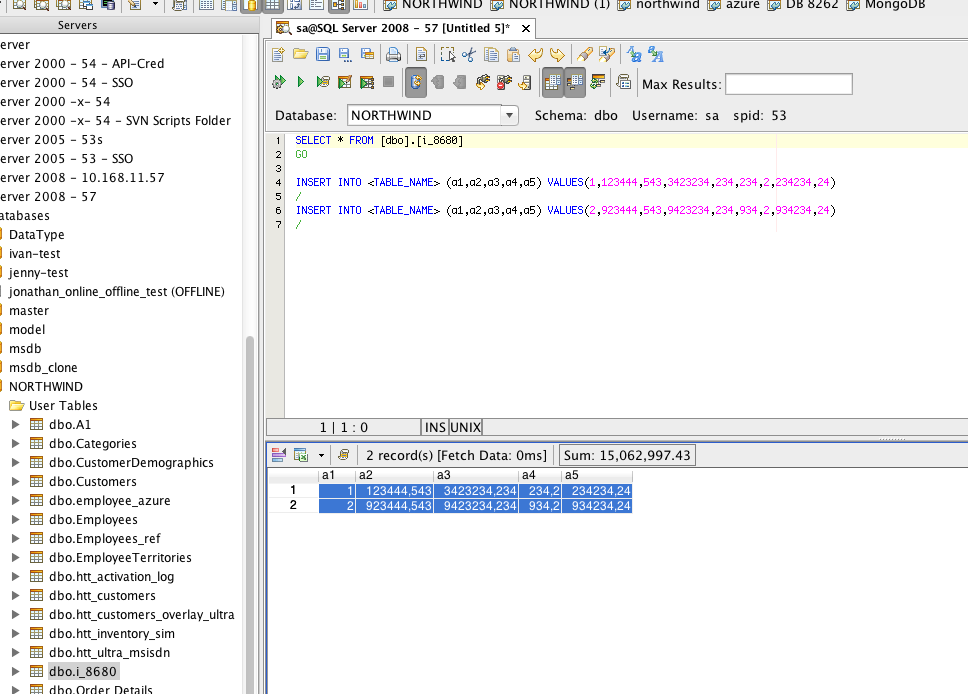Open the dropdown arrow in top toolbar
Image resolution: width=968 pixels, height=694 pixels.
[x=155, y=5]
